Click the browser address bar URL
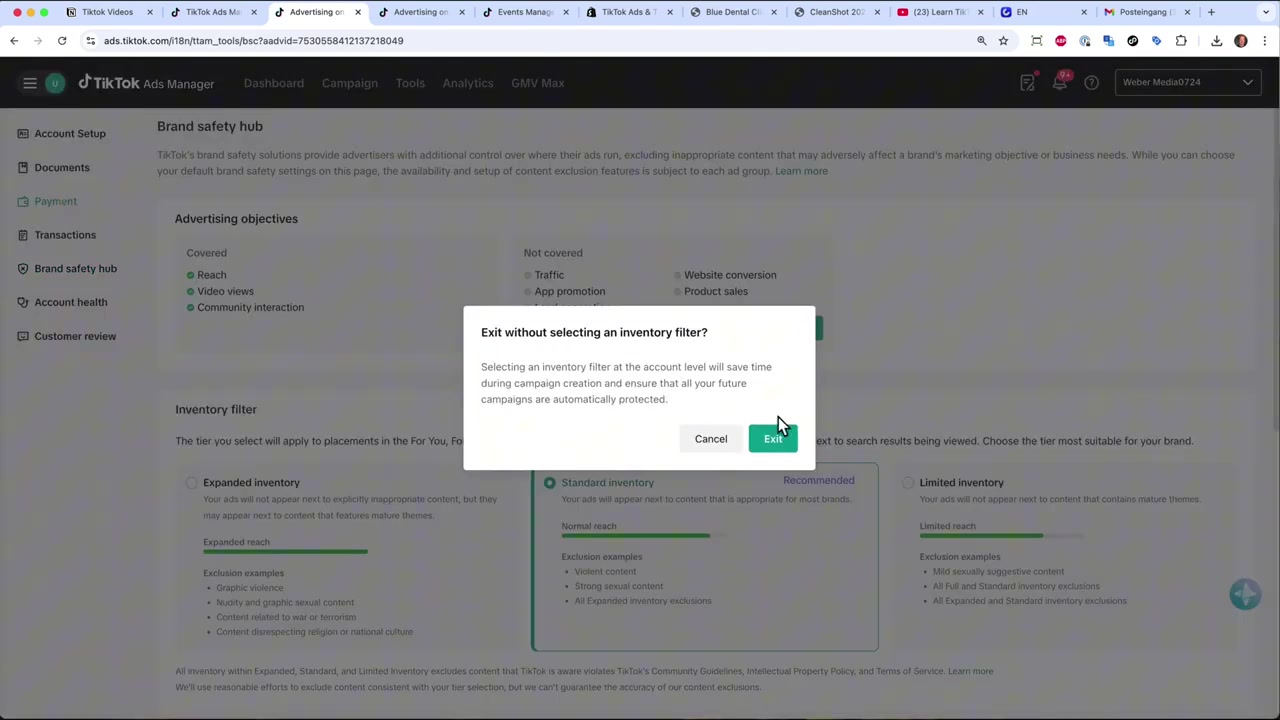This screenshot has width=1280, height=720. tap(253, 41)
